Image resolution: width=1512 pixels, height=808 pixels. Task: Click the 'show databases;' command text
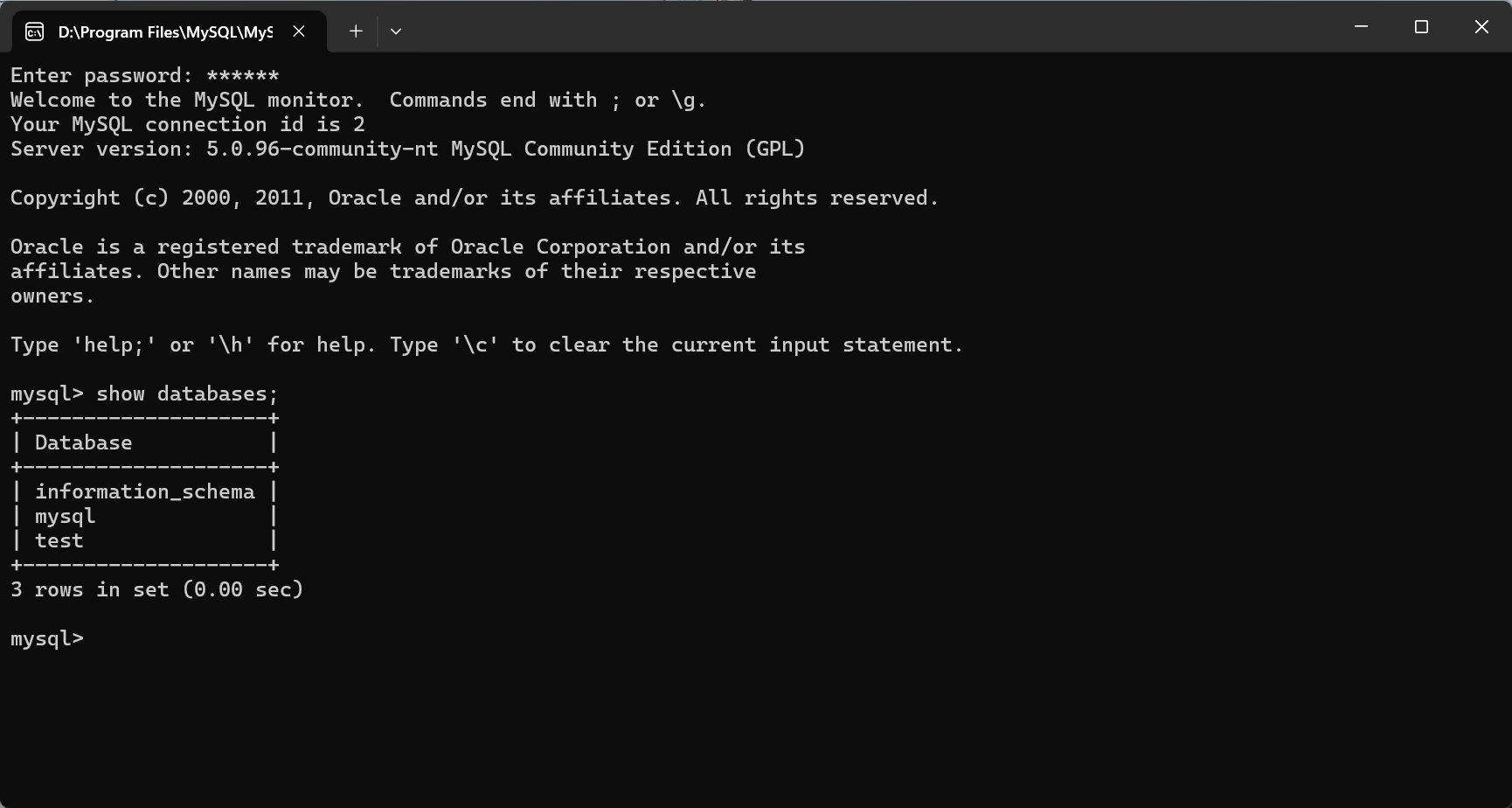[187, 394]
